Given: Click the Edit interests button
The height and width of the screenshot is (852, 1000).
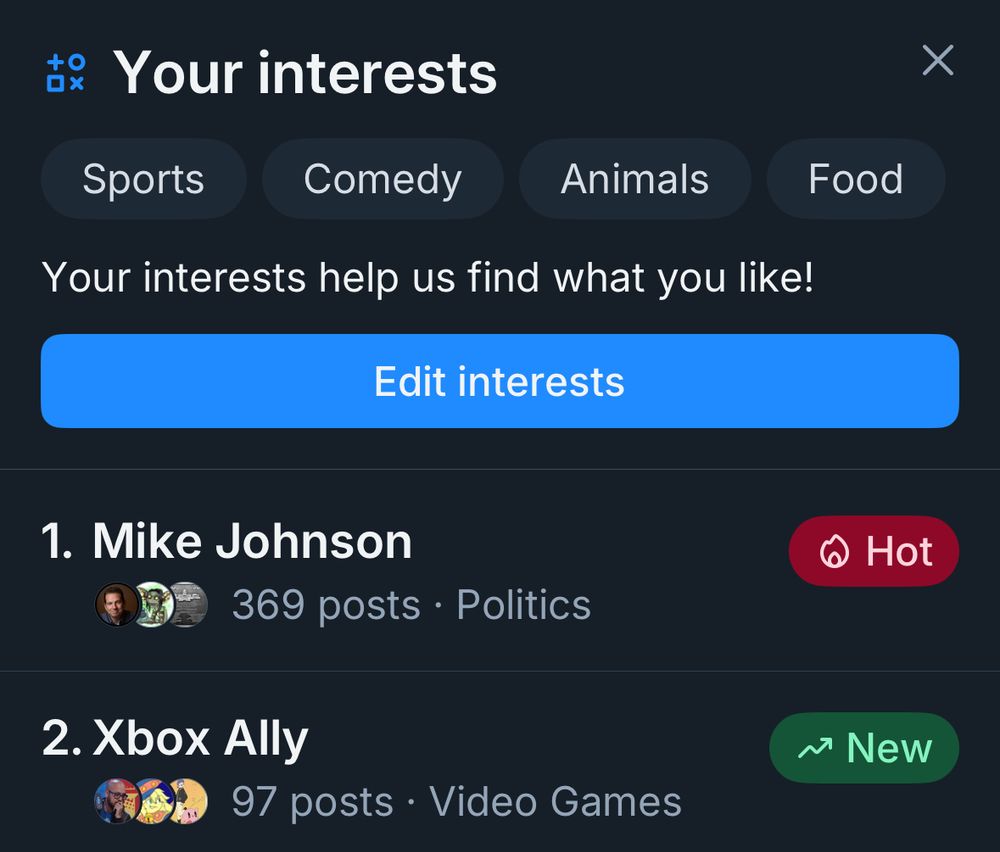Looking at the screenshot, I should [x=498, y=381].
